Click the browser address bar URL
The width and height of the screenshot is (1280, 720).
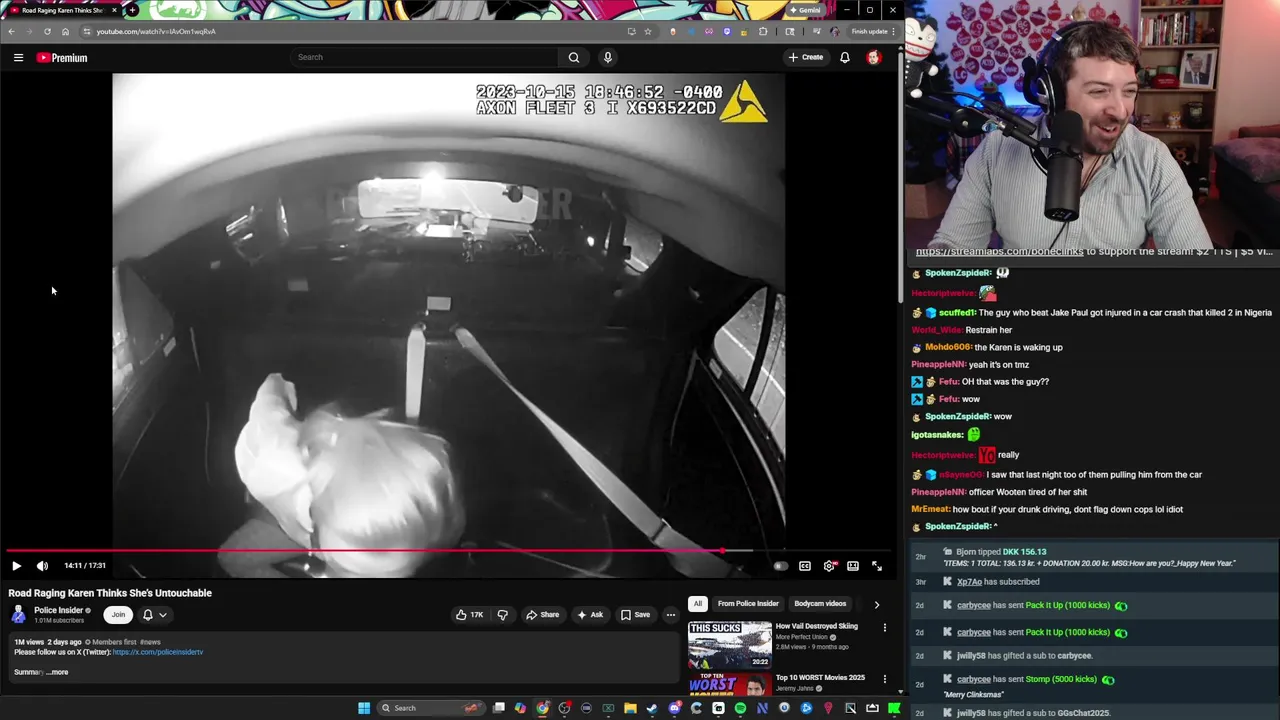[156, 31]
